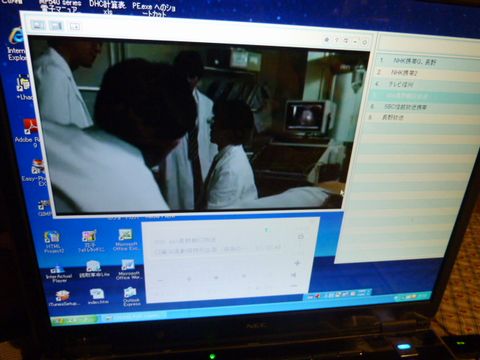Click the second view-mode button in TV toolbar
Screen dimensions: 480x360
point(56,26)
